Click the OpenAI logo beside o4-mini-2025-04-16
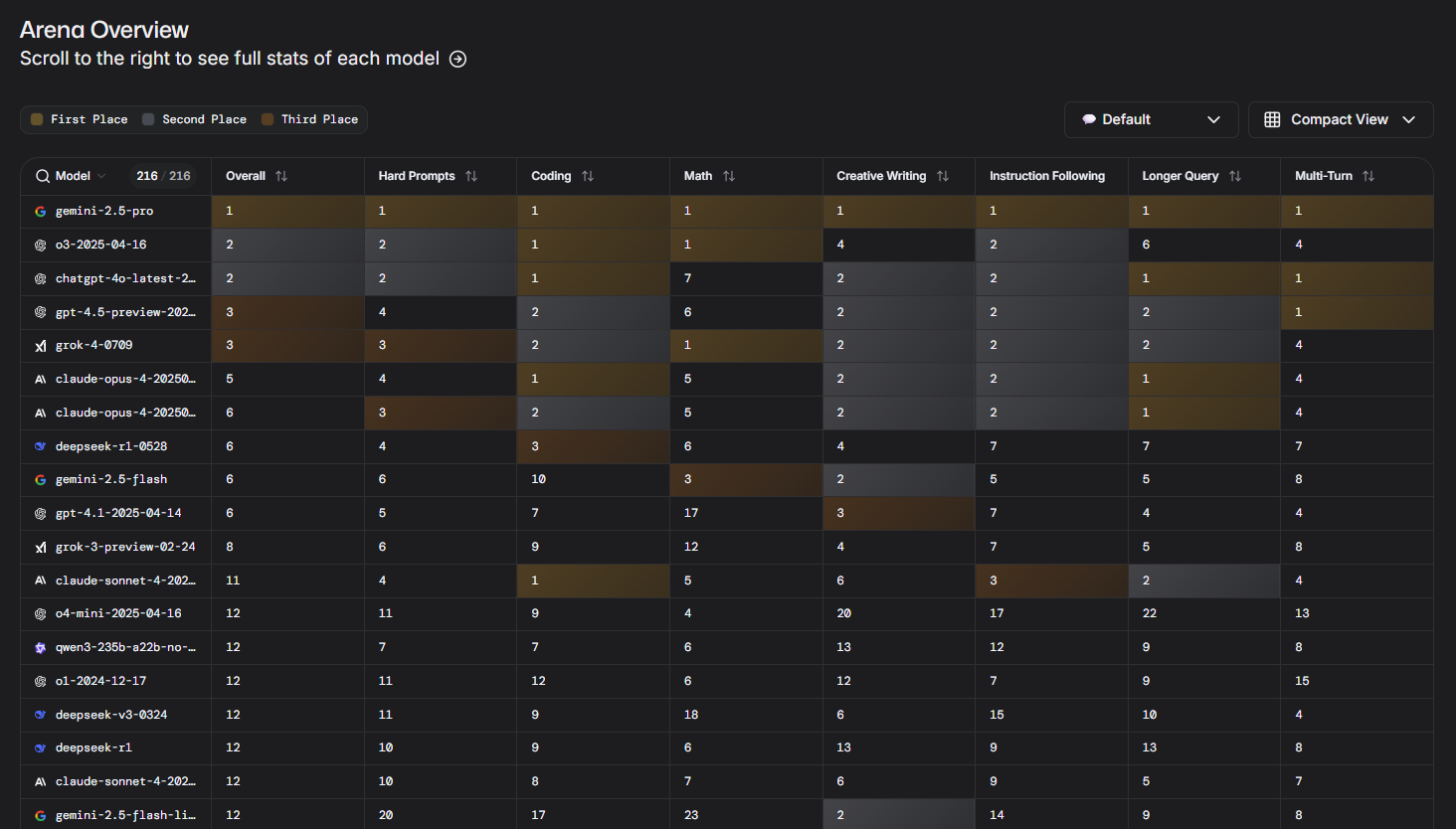The image size is (1456, 829). click(41, 614)
